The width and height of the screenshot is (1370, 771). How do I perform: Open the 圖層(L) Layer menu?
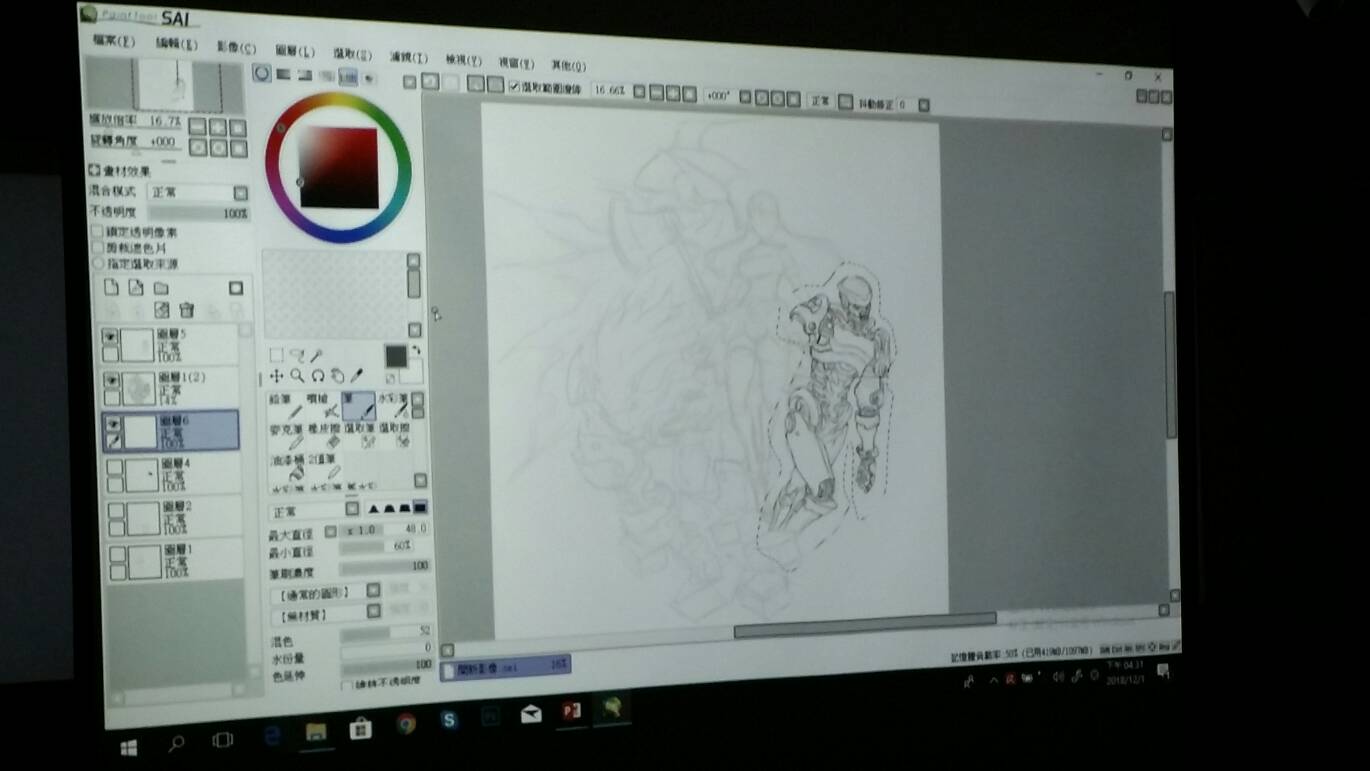point(295,51)
